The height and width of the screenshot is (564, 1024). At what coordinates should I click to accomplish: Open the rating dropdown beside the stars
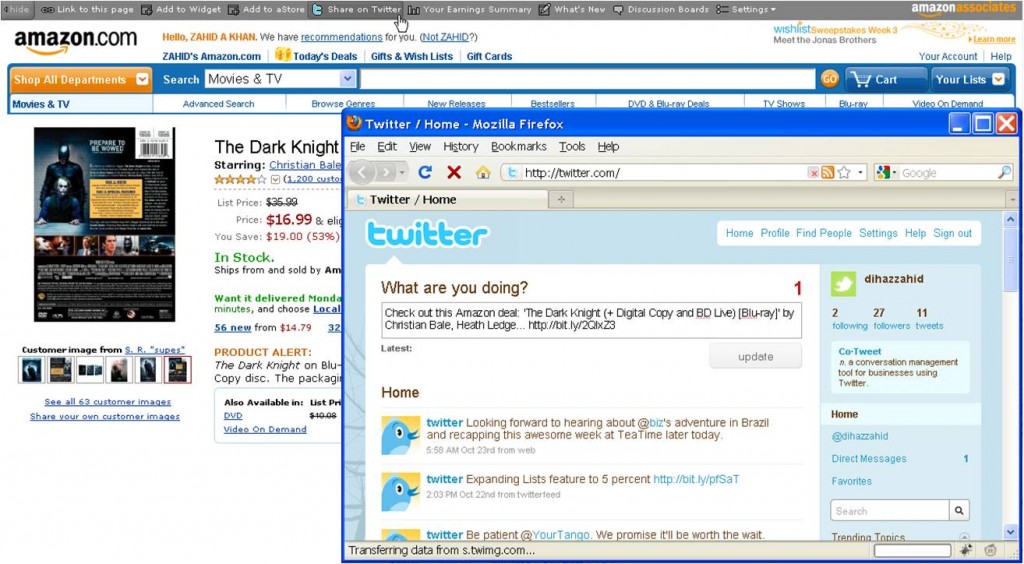click(x=275, y=179)
